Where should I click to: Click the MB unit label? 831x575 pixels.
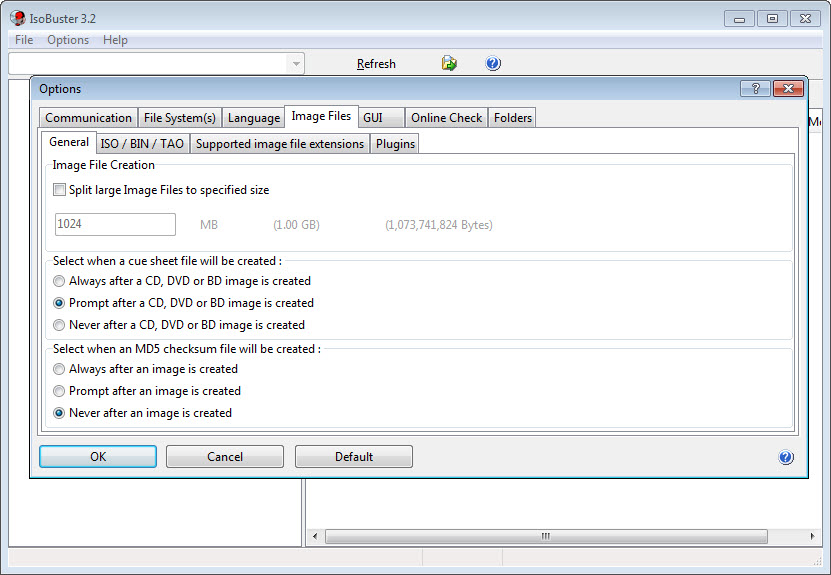pyautogui.click(x=209, y=225)
